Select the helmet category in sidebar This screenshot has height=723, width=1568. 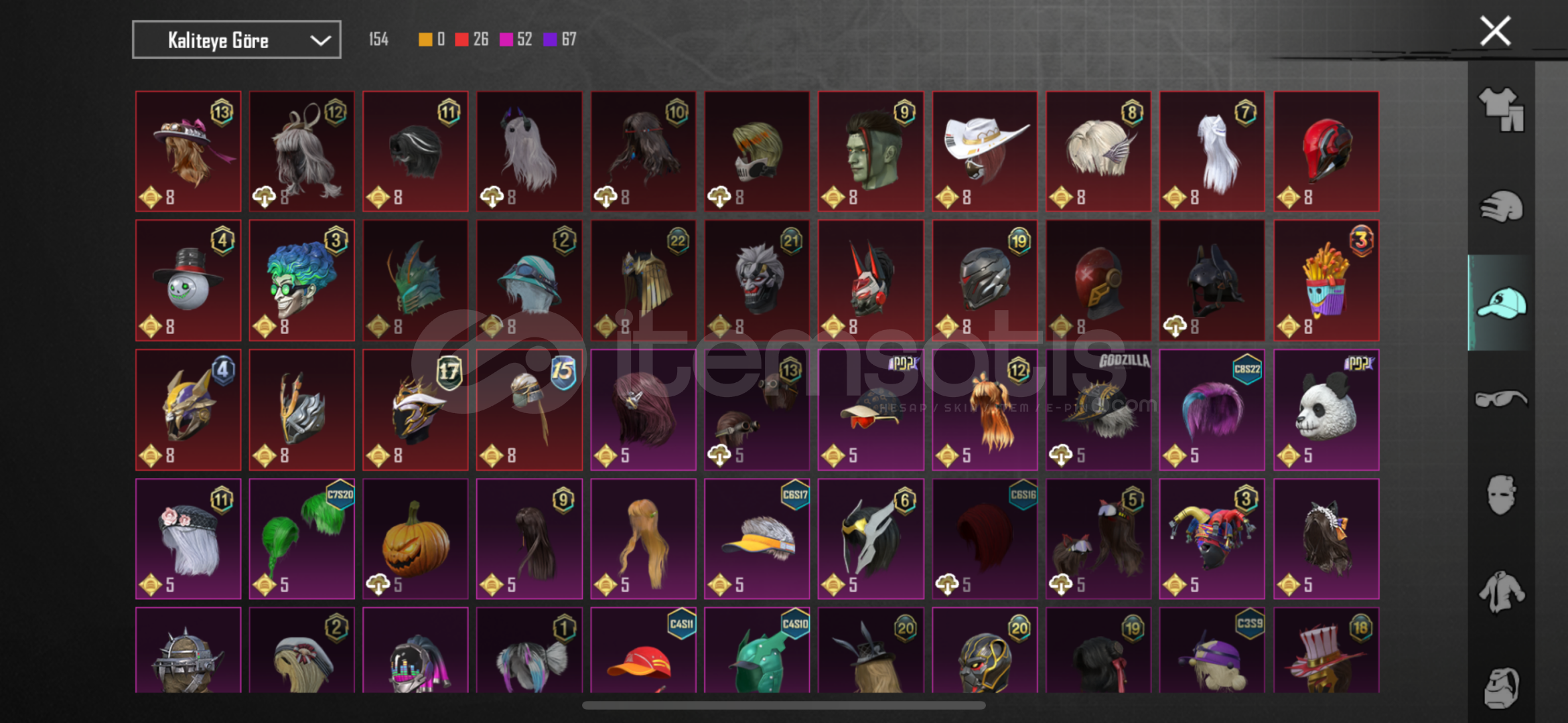[x=1501, y=206]
